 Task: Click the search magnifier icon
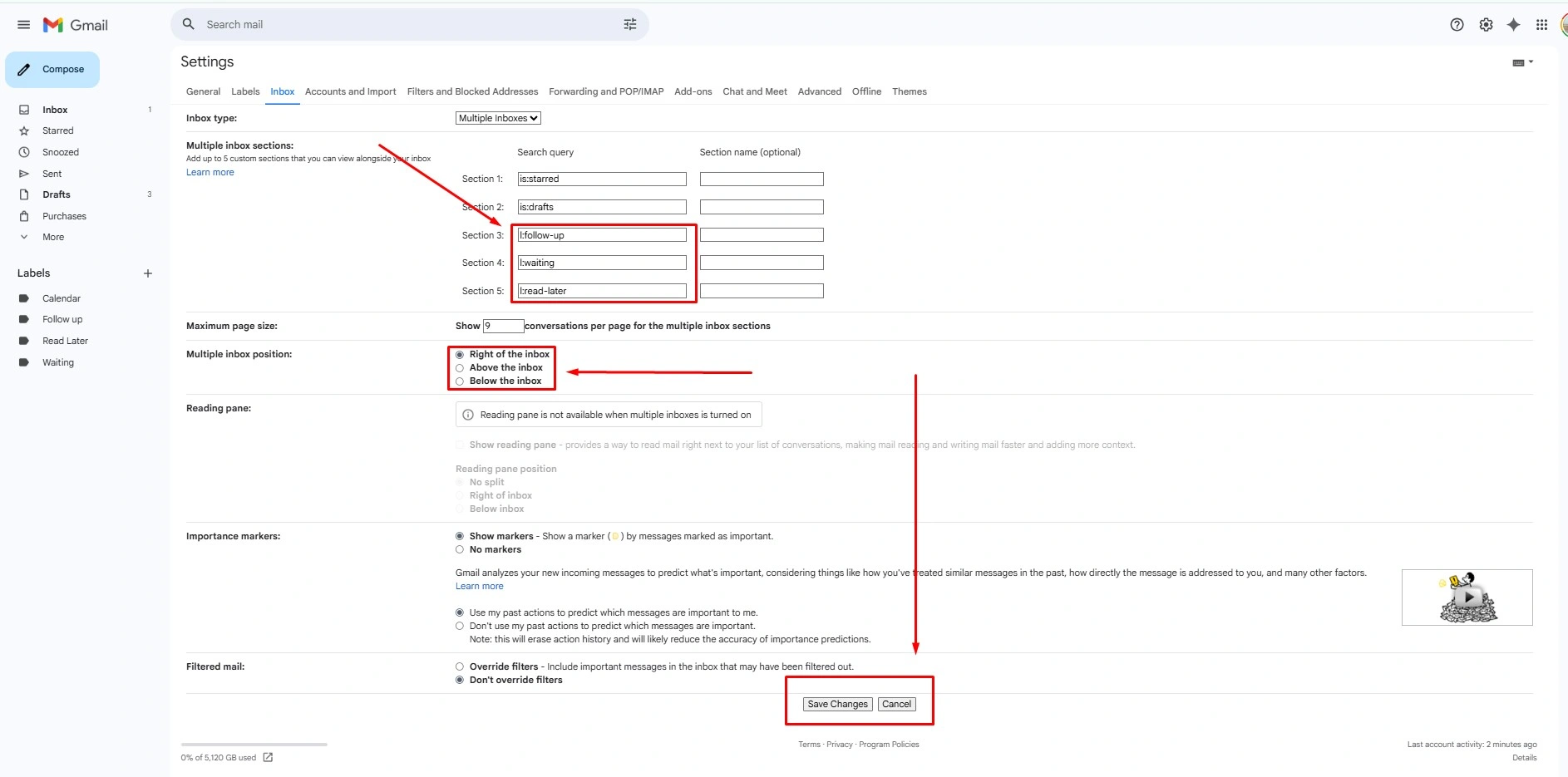(x=189, y=24)
